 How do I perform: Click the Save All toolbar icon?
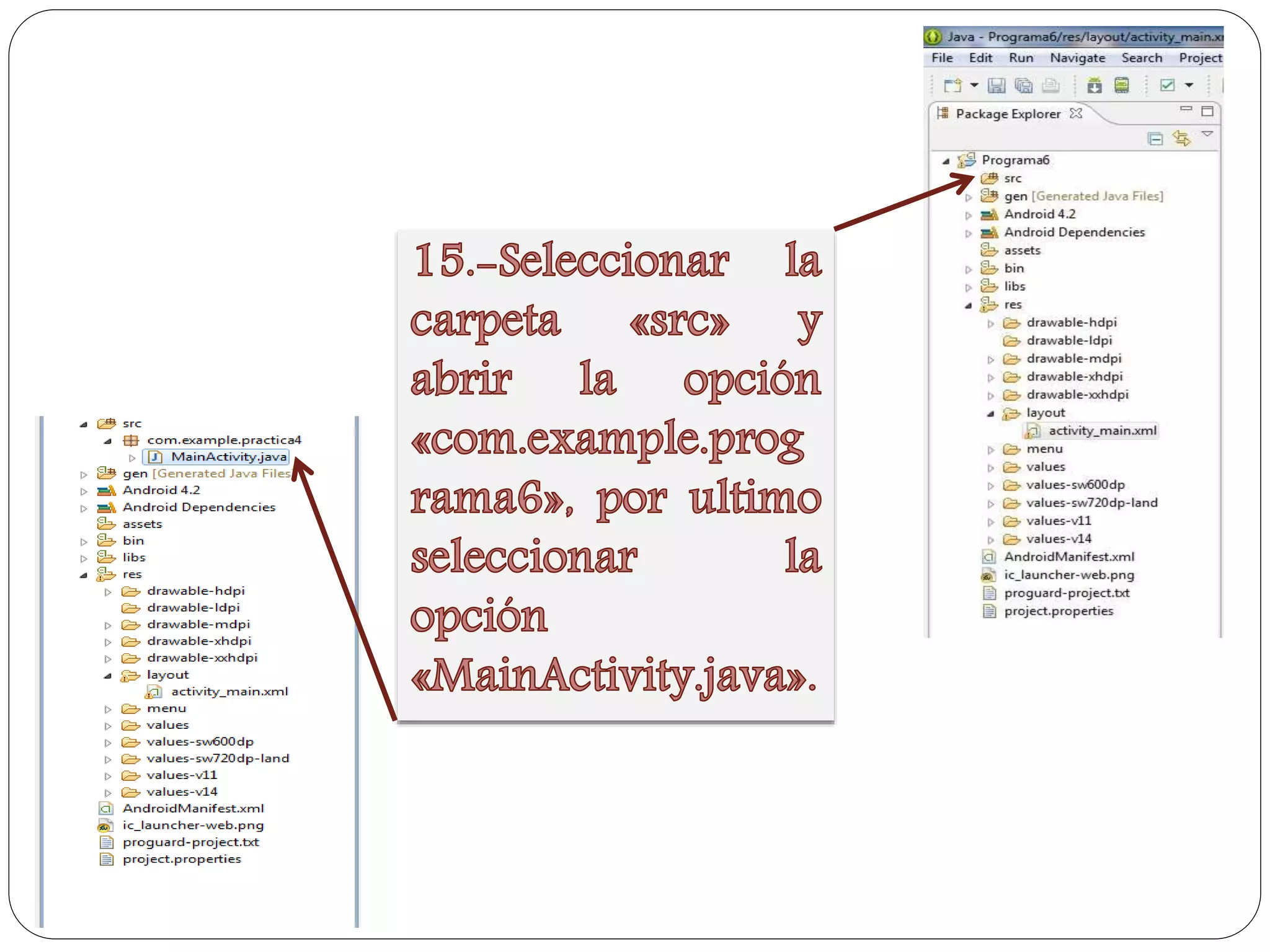click(1023, 85)
